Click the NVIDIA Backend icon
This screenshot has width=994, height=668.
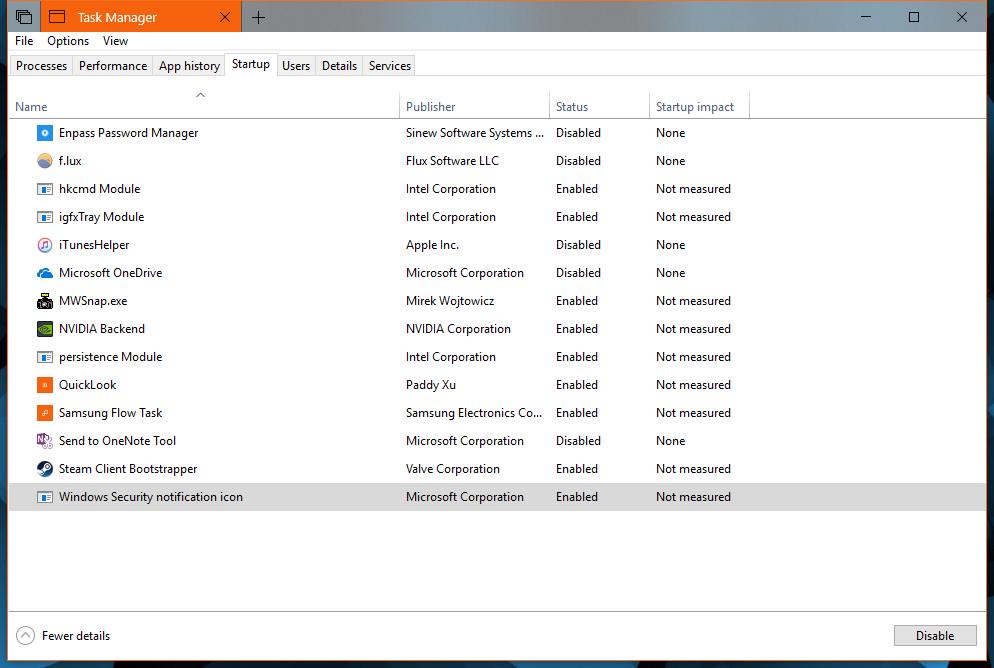point(44,329)
